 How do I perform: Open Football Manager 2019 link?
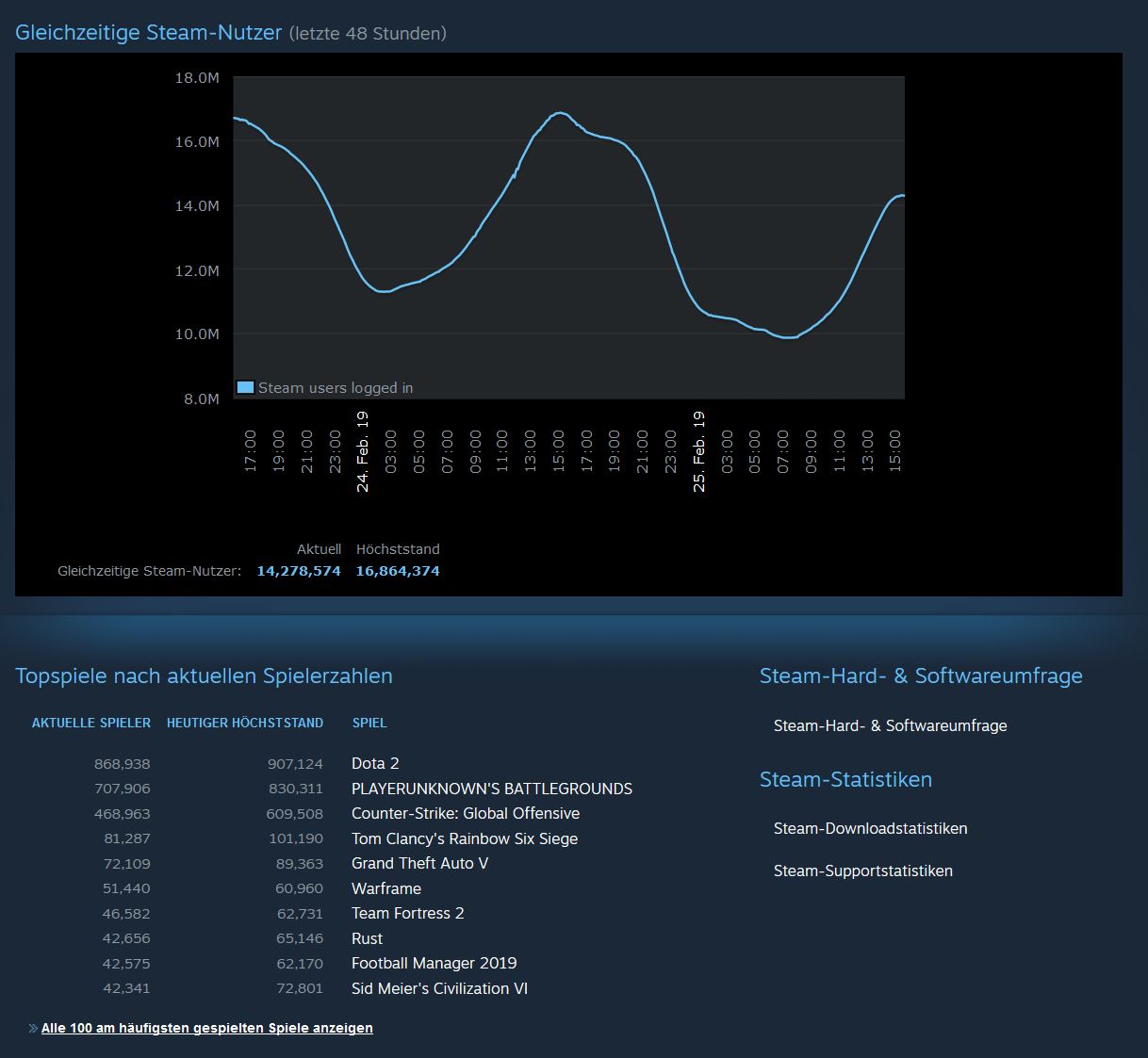point(435,963)
